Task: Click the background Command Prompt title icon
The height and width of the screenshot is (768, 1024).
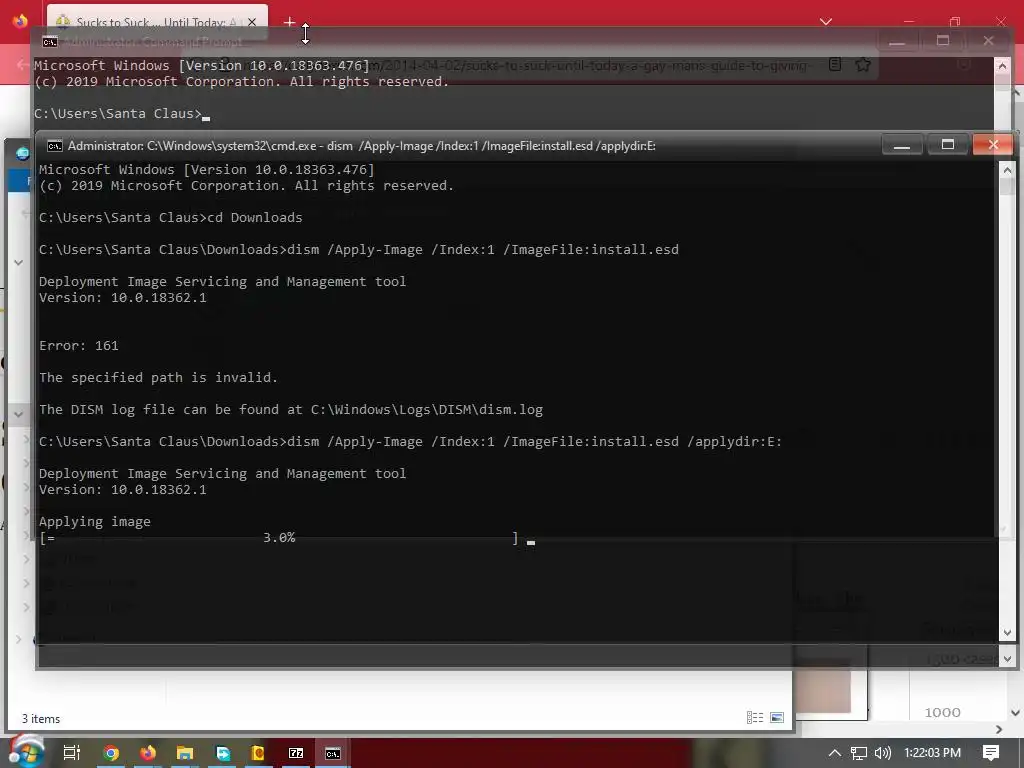Action: point(50,42)
